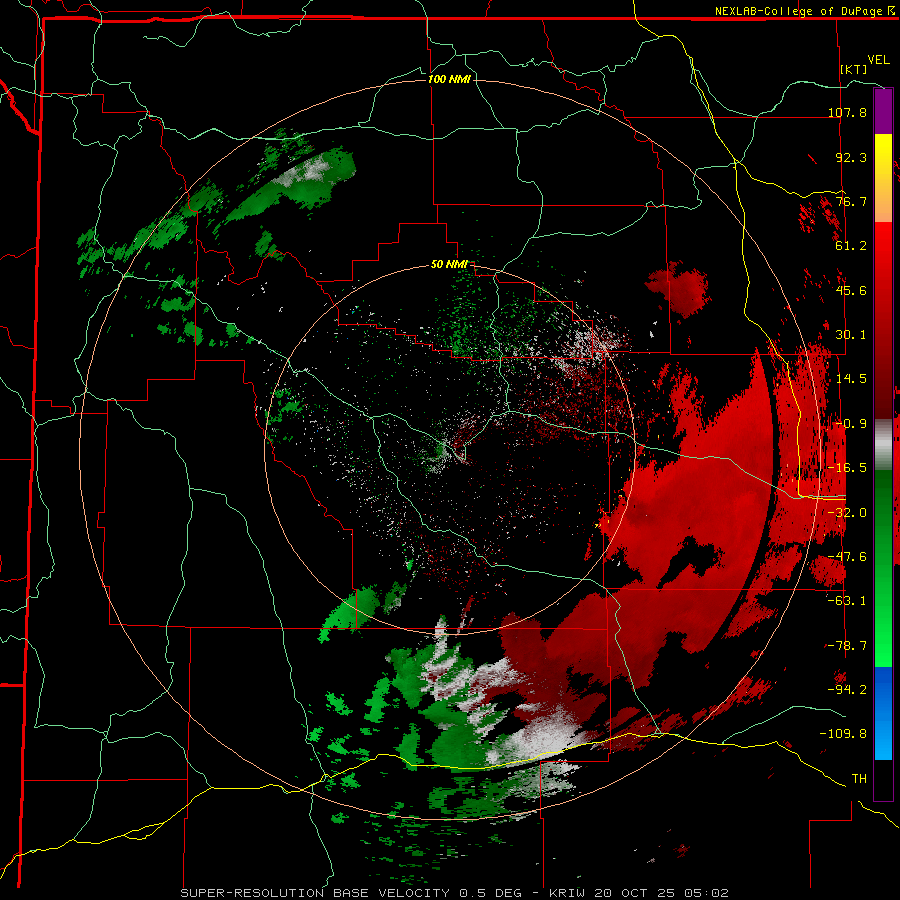Click the NEXLAB-College of DuPage watermark text
The image size is (900, 900).
click(x=805, y=11)
